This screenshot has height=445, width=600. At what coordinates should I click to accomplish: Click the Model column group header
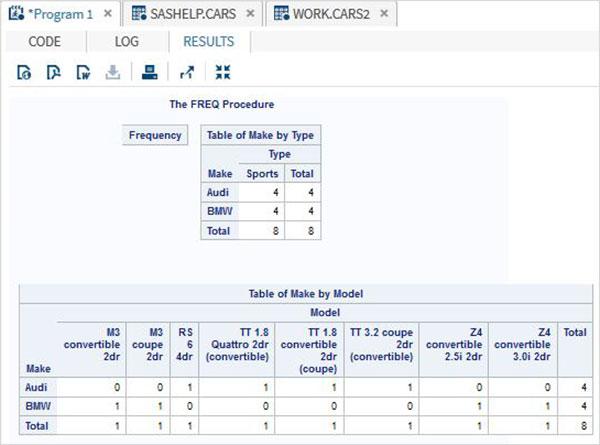pyautogui.click(x=325, y=313)
